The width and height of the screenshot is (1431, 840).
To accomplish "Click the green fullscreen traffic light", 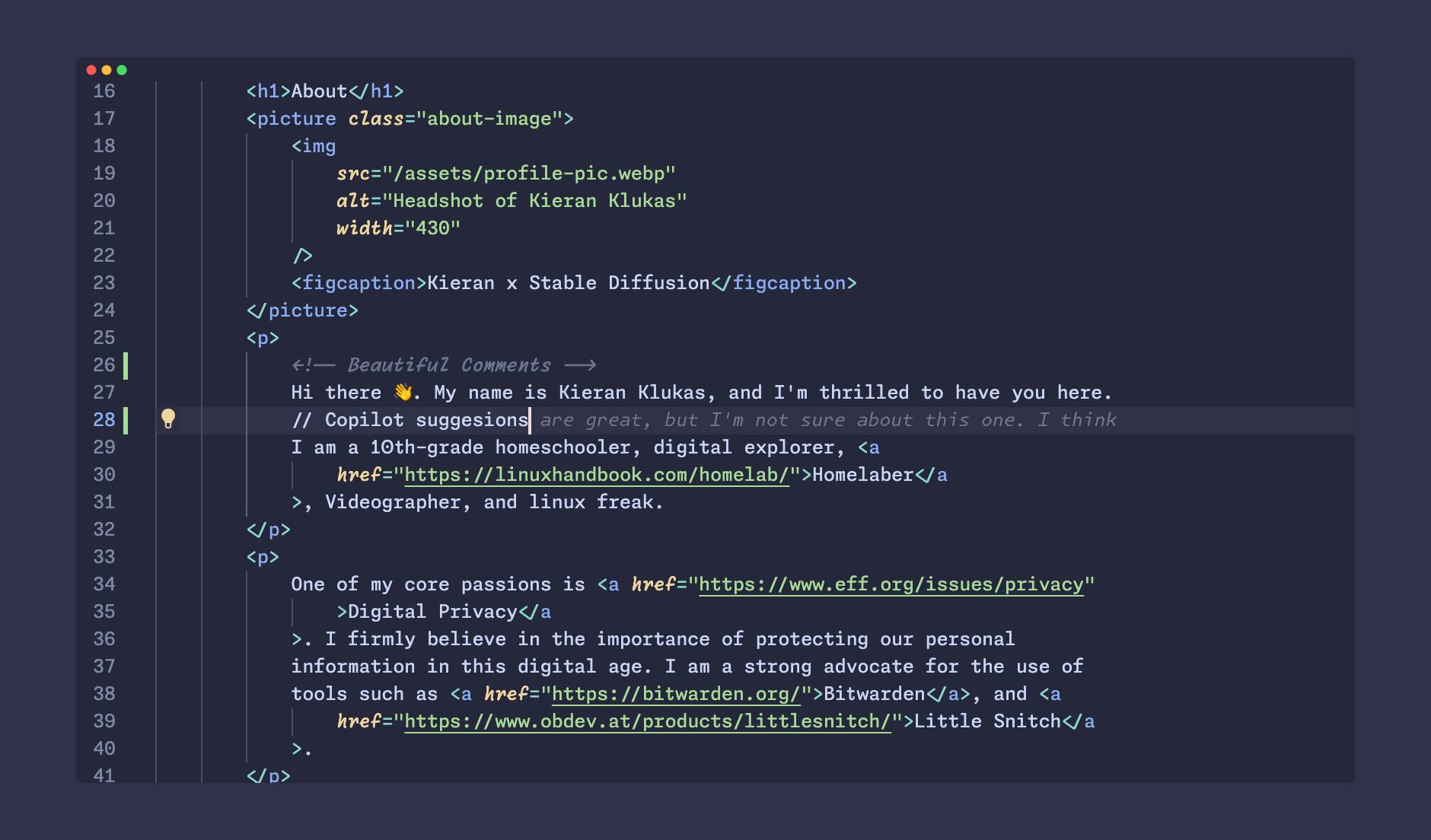I will [x=122, y=69].
